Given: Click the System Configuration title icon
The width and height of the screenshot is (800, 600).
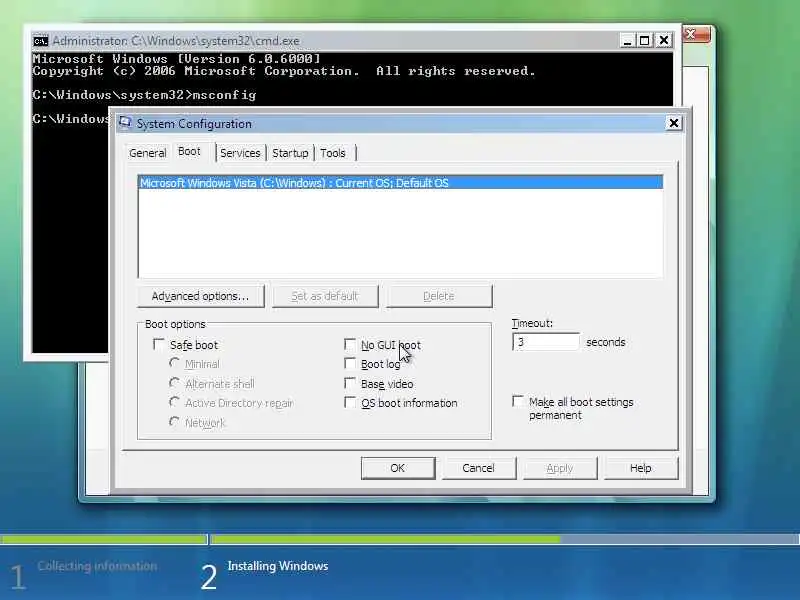Looking at the screenshot, I should pyautogui.click(x=125, y=123).
